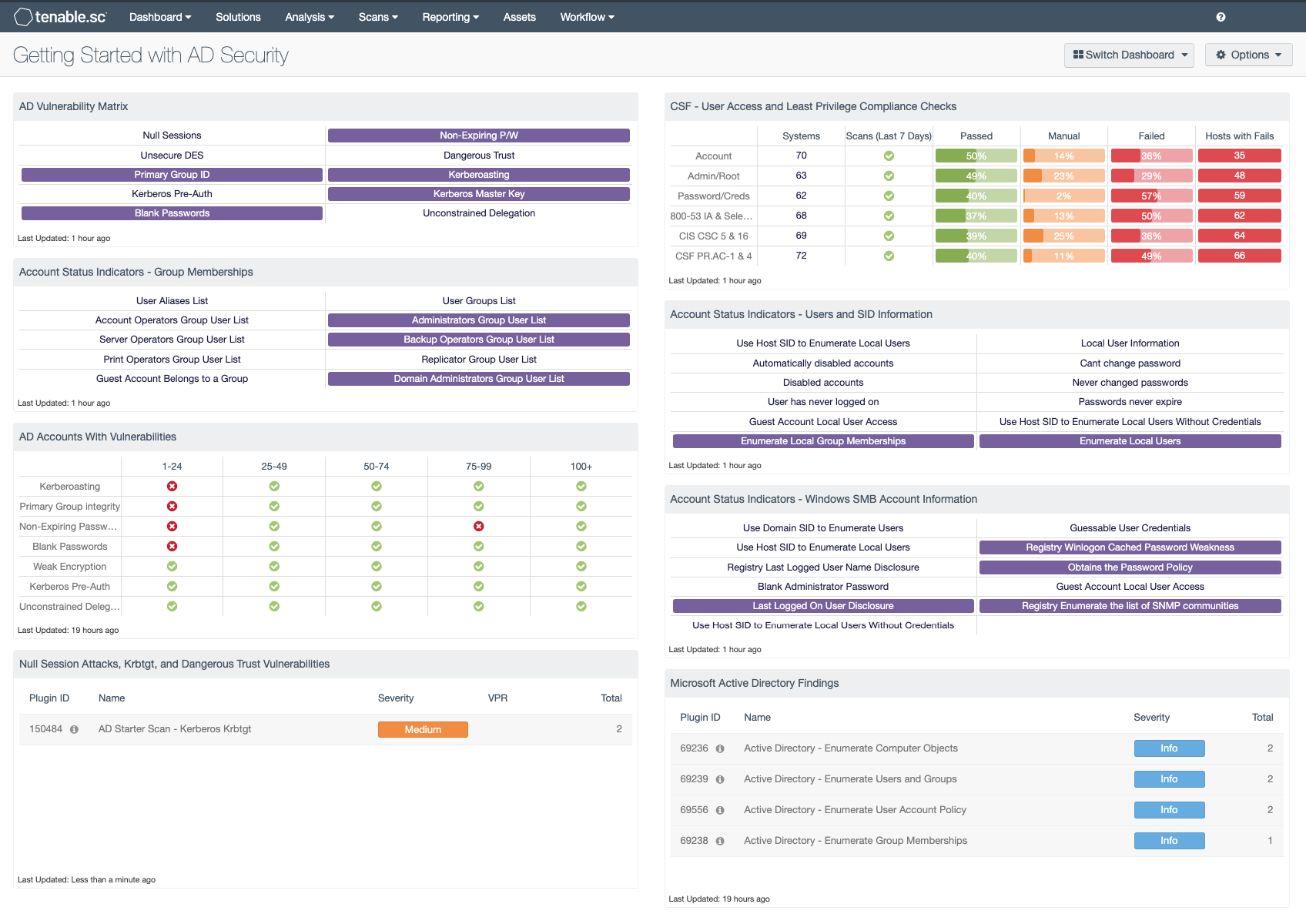Click CSF PR.AC-1 & 4 scans check icon

889,256
